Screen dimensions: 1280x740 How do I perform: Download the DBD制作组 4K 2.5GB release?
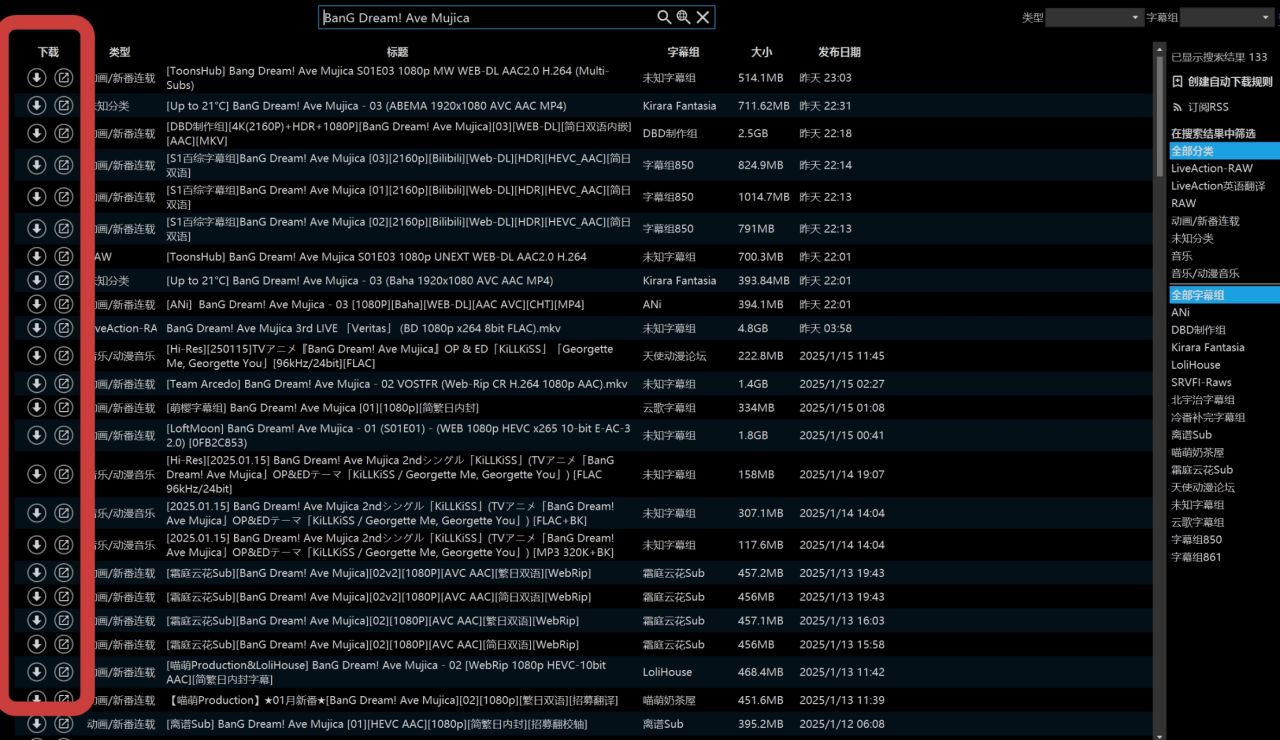[37, 133]
